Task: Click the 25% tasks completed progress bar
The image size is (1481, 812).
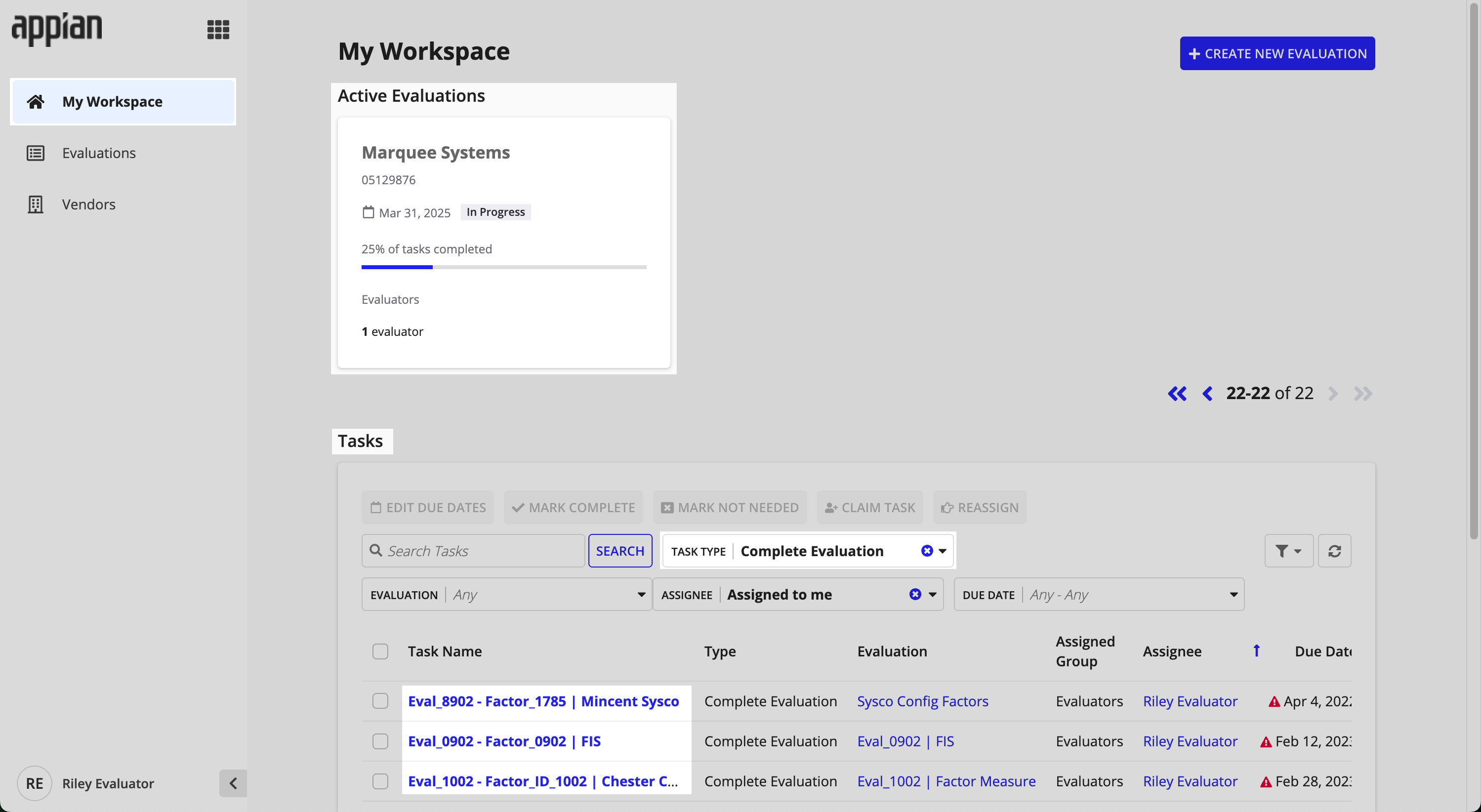Action: pos(504,267)
